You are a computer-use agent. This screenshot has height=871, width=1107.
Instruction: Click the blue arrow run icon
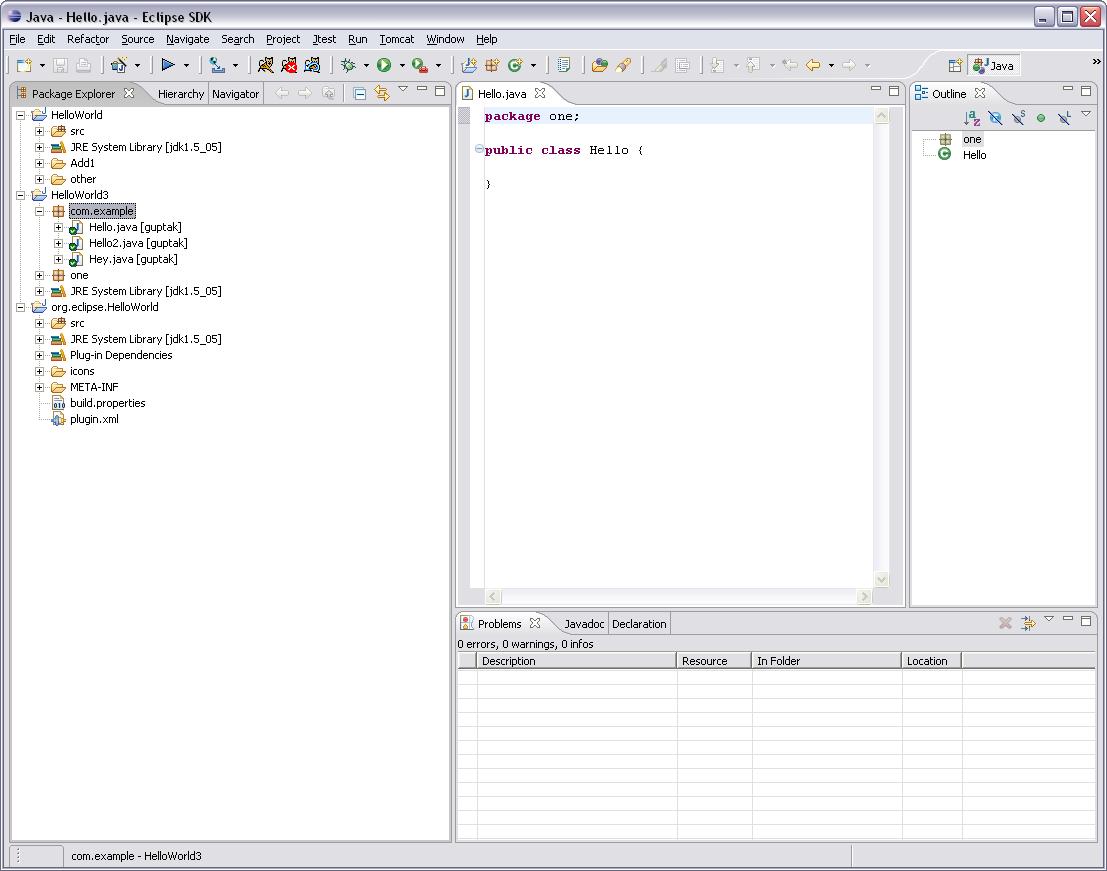[x=168, y=65]
